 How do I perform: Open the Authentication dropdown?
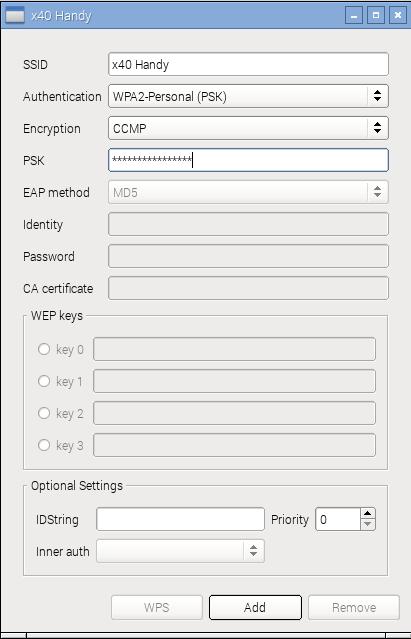point(248,96)
